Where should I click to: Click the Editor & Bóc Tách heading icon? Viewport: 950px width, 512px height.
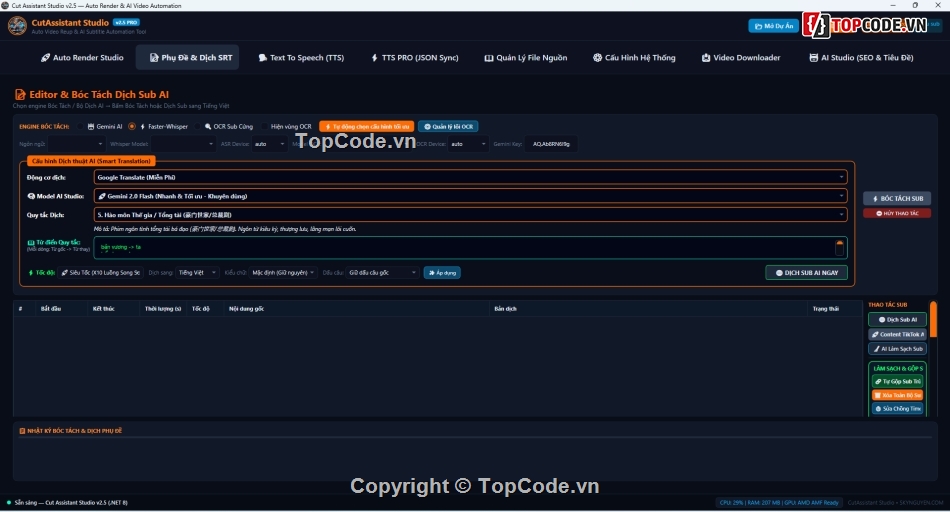point(20,95)
